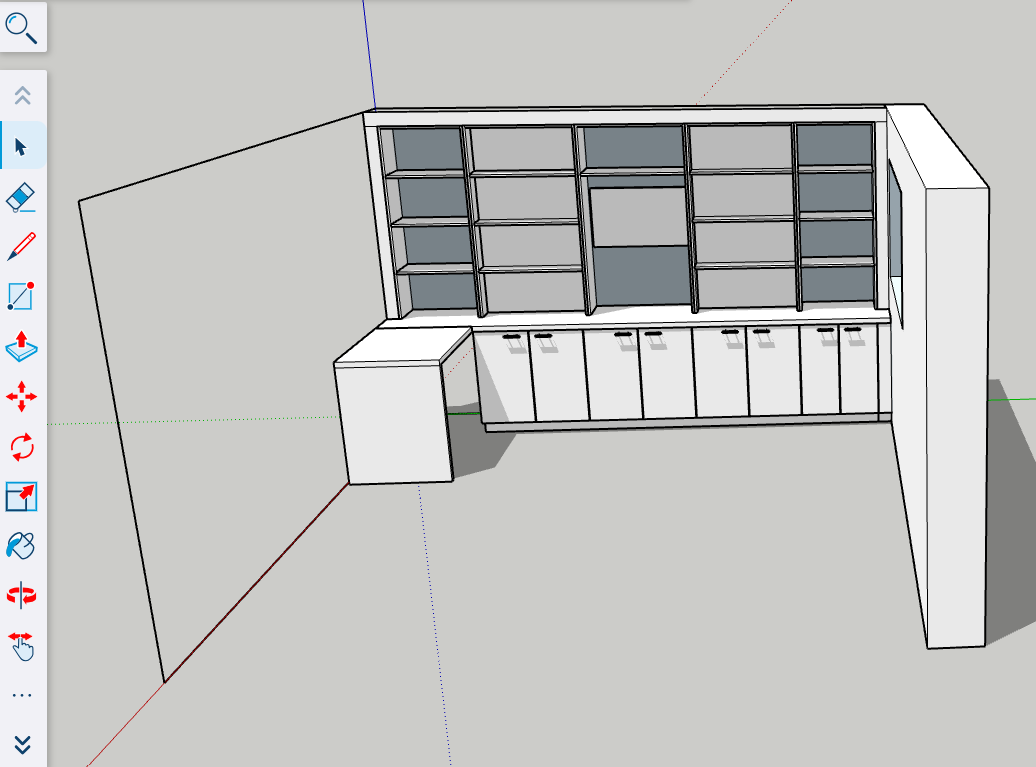Screen dimensions: 1036x767
Task: Activate the Scale tool
Action: 22,496
